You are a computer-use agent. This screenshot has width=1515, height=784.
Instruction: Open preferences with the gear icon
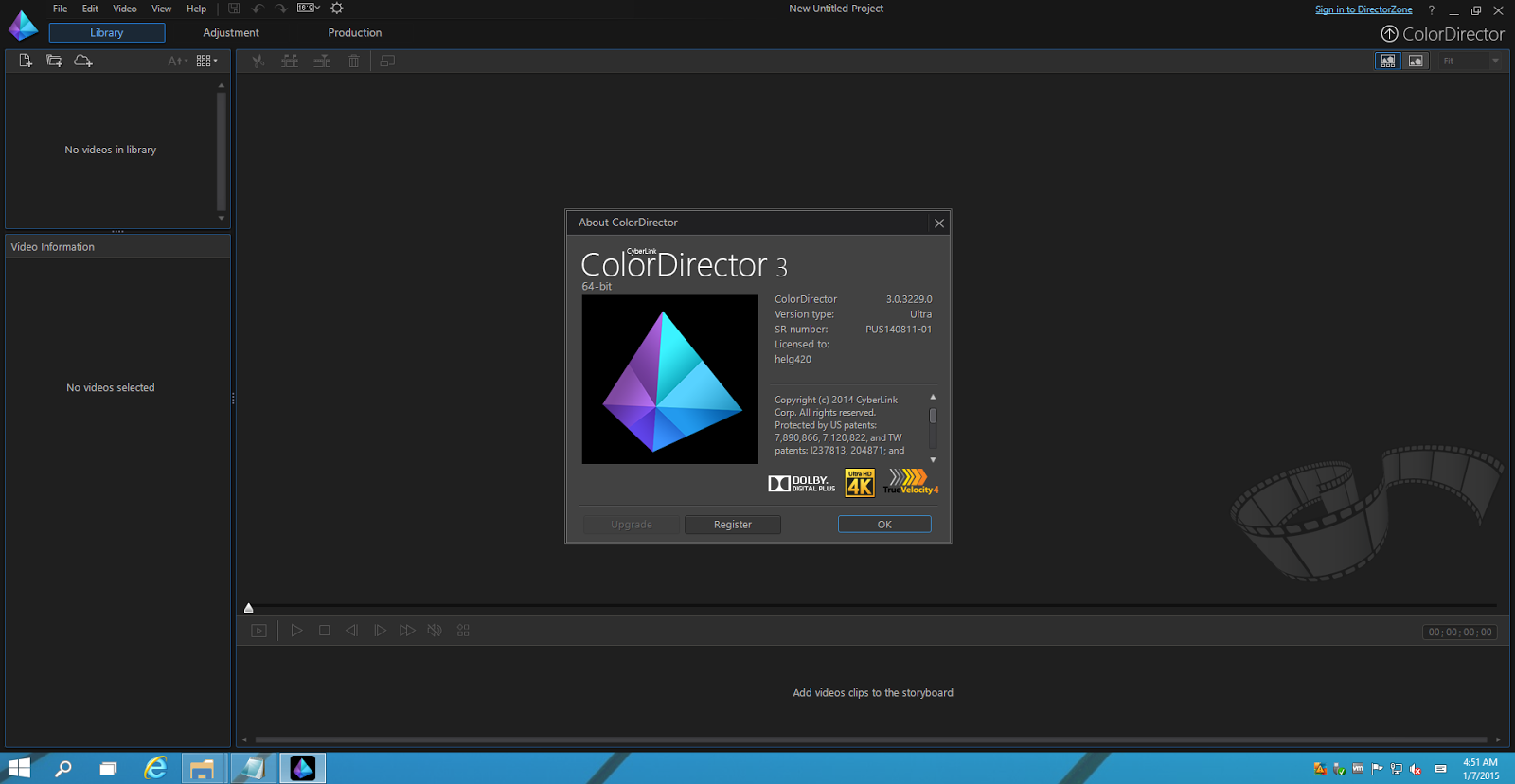tap(337, 9)
